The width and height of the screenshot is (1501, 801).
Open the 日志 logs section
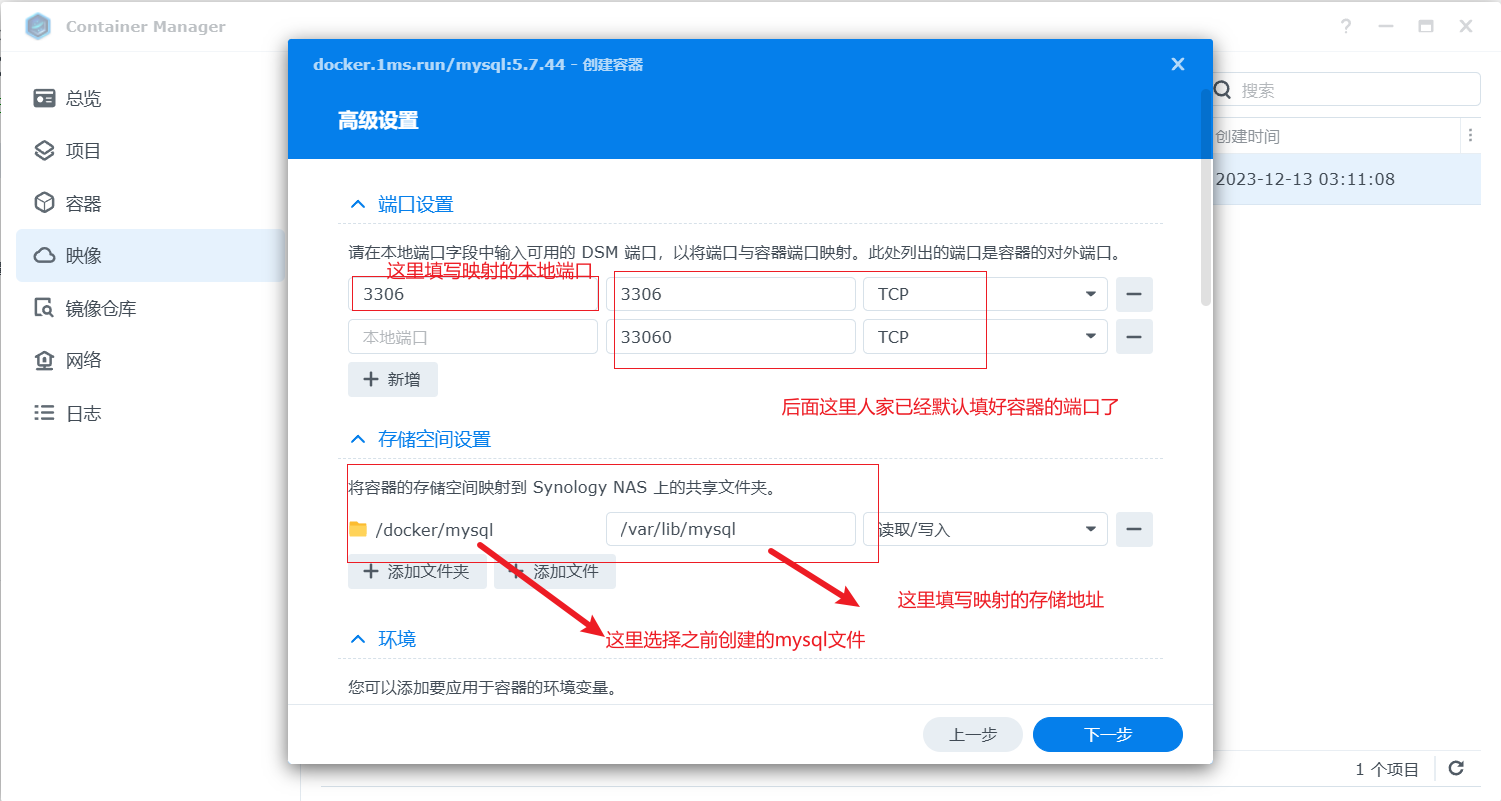(x=150, y=413)
